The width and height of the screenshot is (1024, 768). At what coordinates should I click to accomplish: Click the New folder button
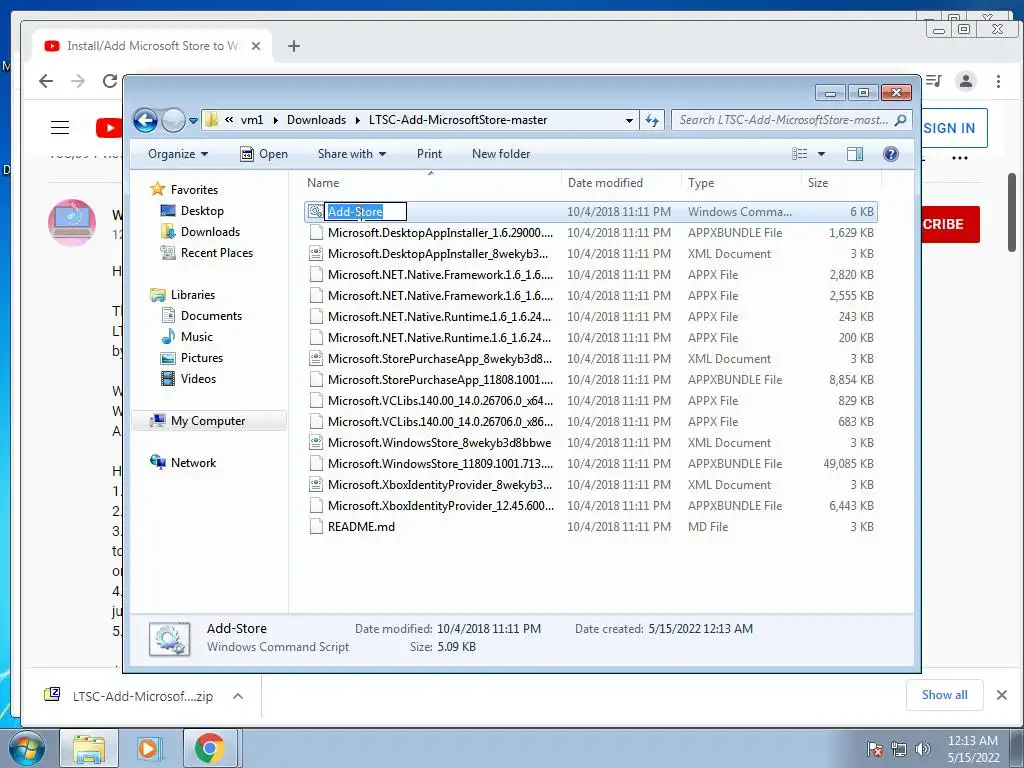[x=501, y=154]
